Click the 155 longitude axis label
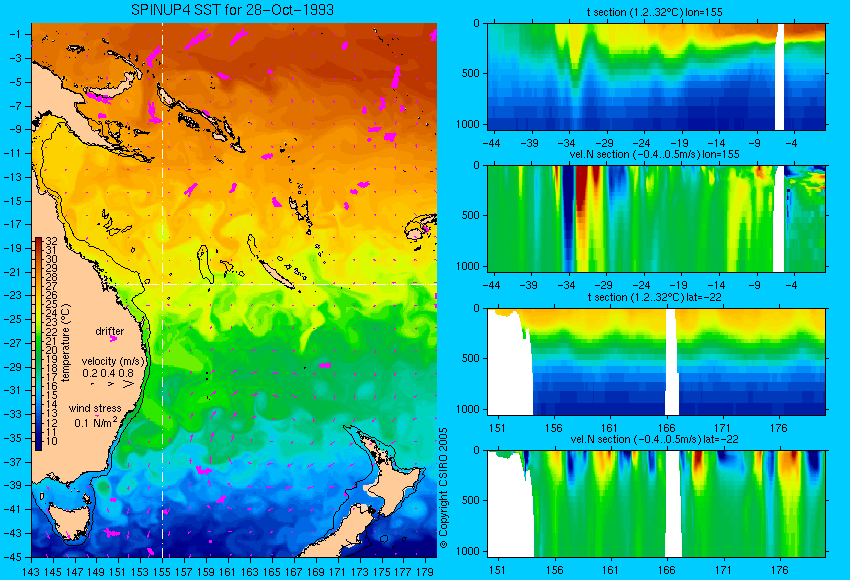This screenshot has width=850, height=580. click(162, 571)
